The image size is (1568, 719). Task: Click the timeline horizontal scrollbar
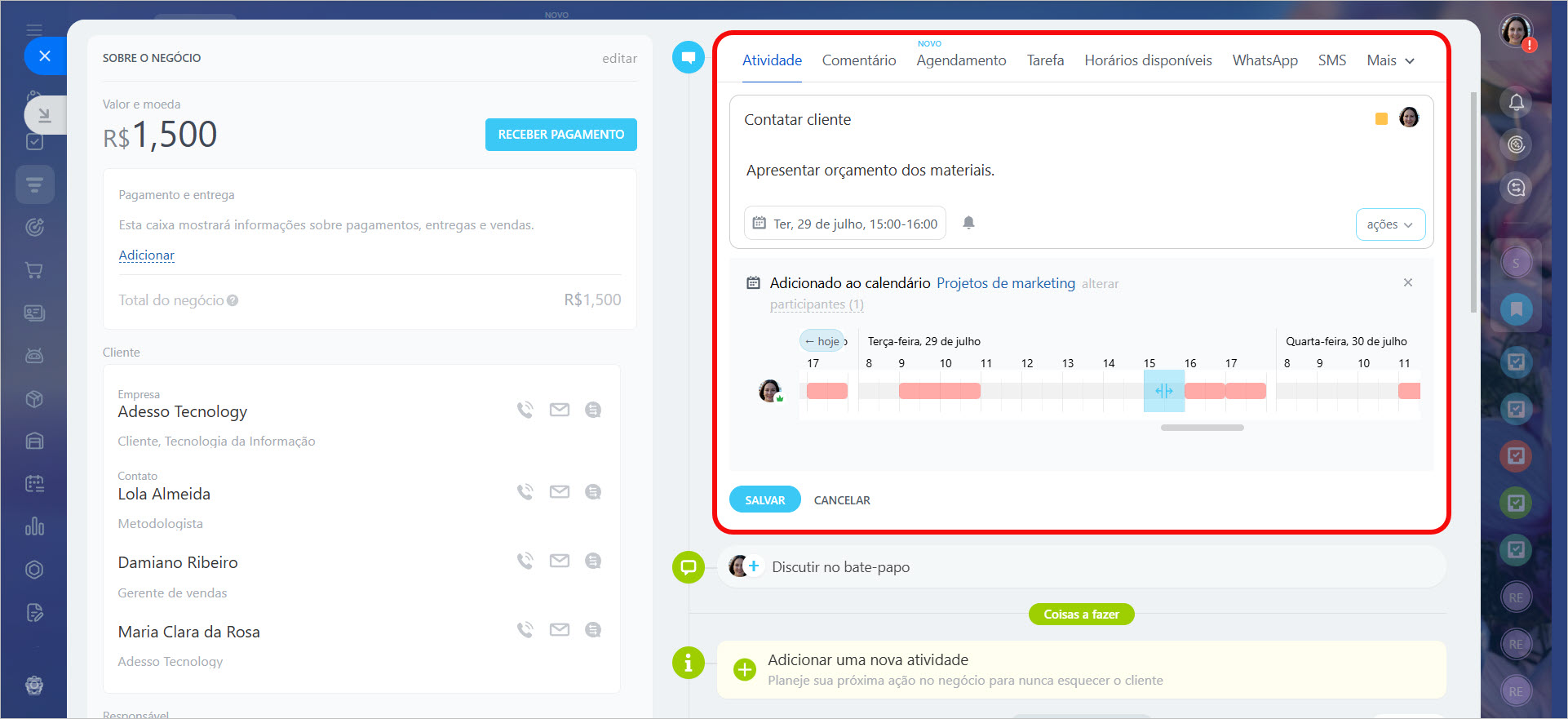click(x=1203, y=428)
